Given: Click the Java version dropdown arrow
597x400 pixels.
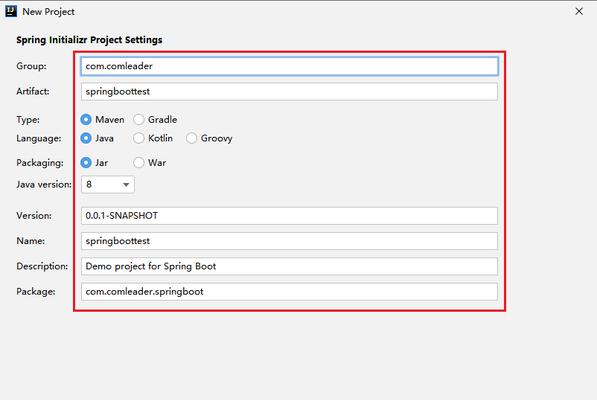Looking at the screenshot, I should pos(126,185).
